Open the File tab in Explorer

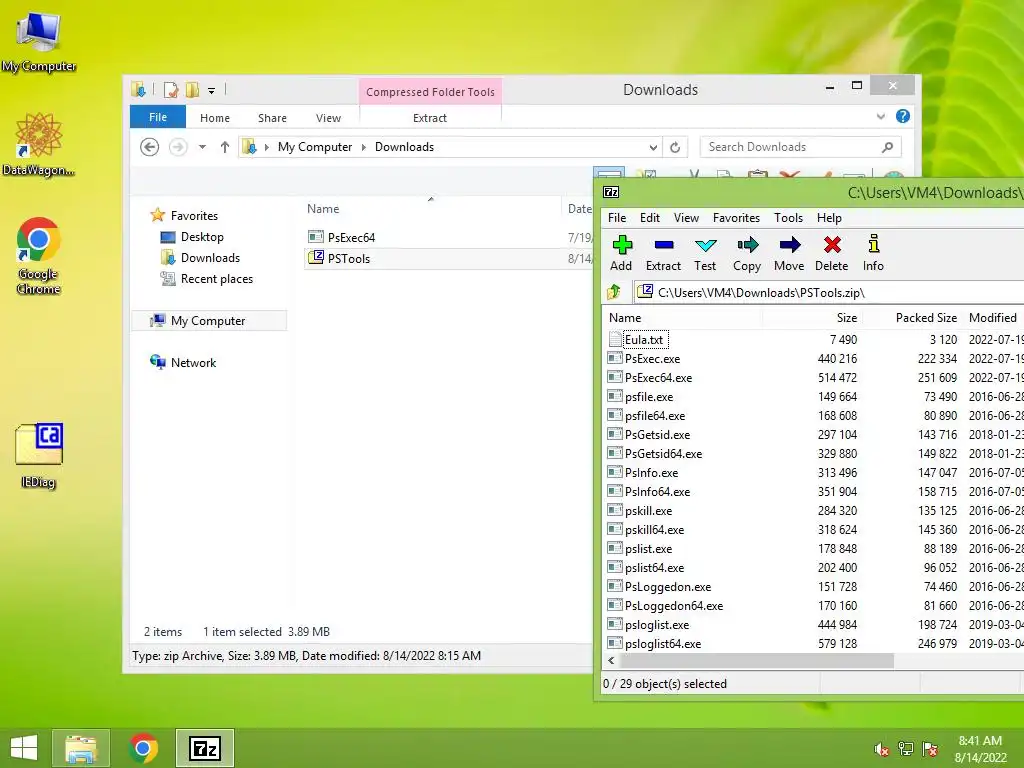(158, 117)
